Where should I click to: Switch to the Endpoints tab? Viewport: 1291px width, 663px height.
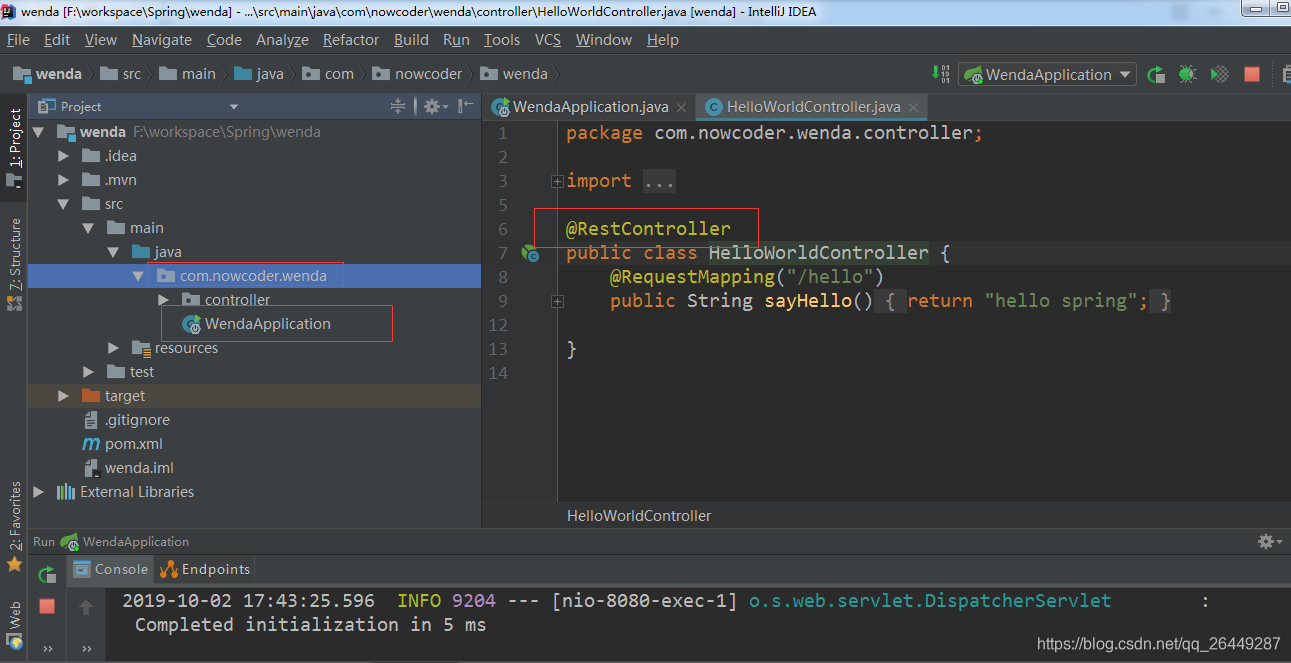(x=204, y=569)
